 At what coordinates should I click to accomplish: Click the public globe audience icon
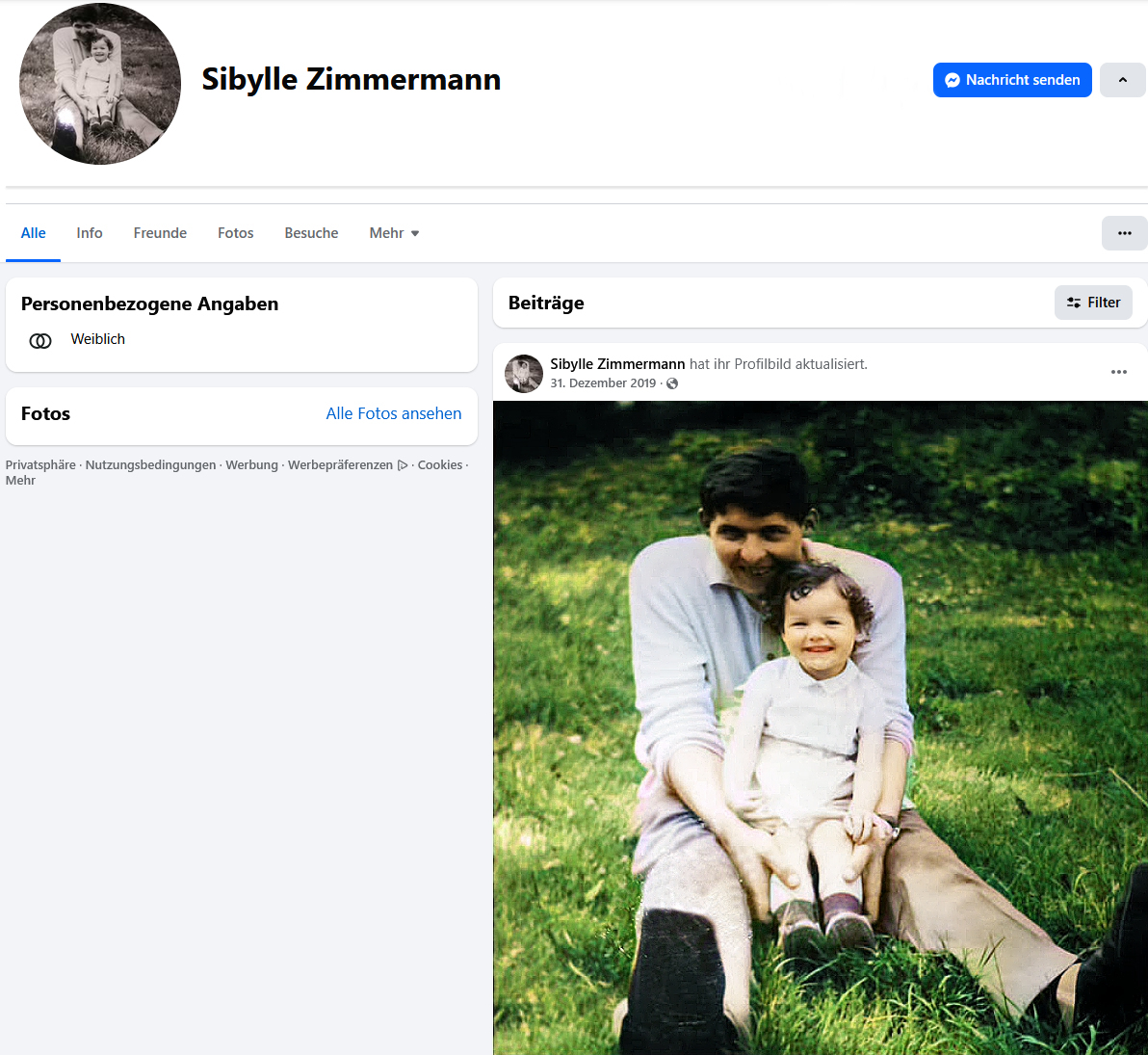click(672, 383)
